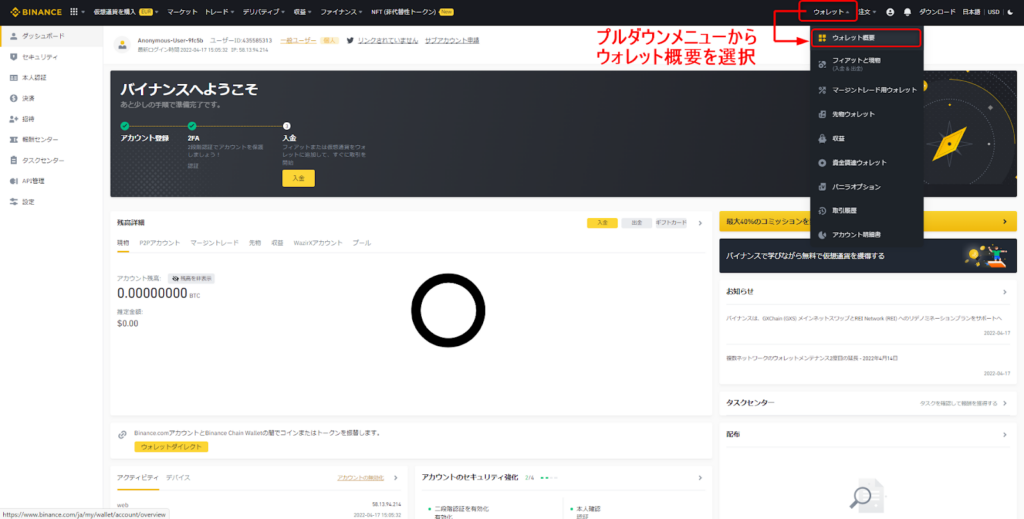Click the 先物ウォレット icon in wallet menu
The width and height of the screenshot is (1024, 519).
pos(822,114)
